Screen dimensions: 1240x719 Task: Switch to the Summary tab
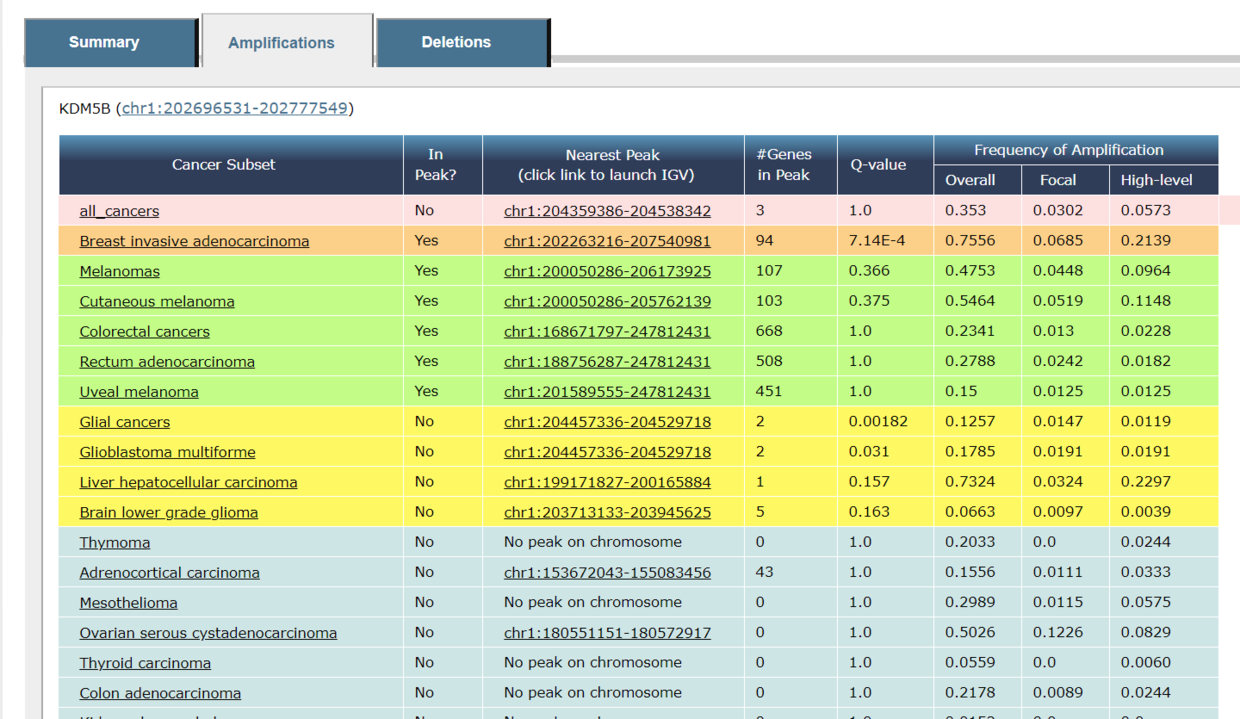click(x=104, y=42)
